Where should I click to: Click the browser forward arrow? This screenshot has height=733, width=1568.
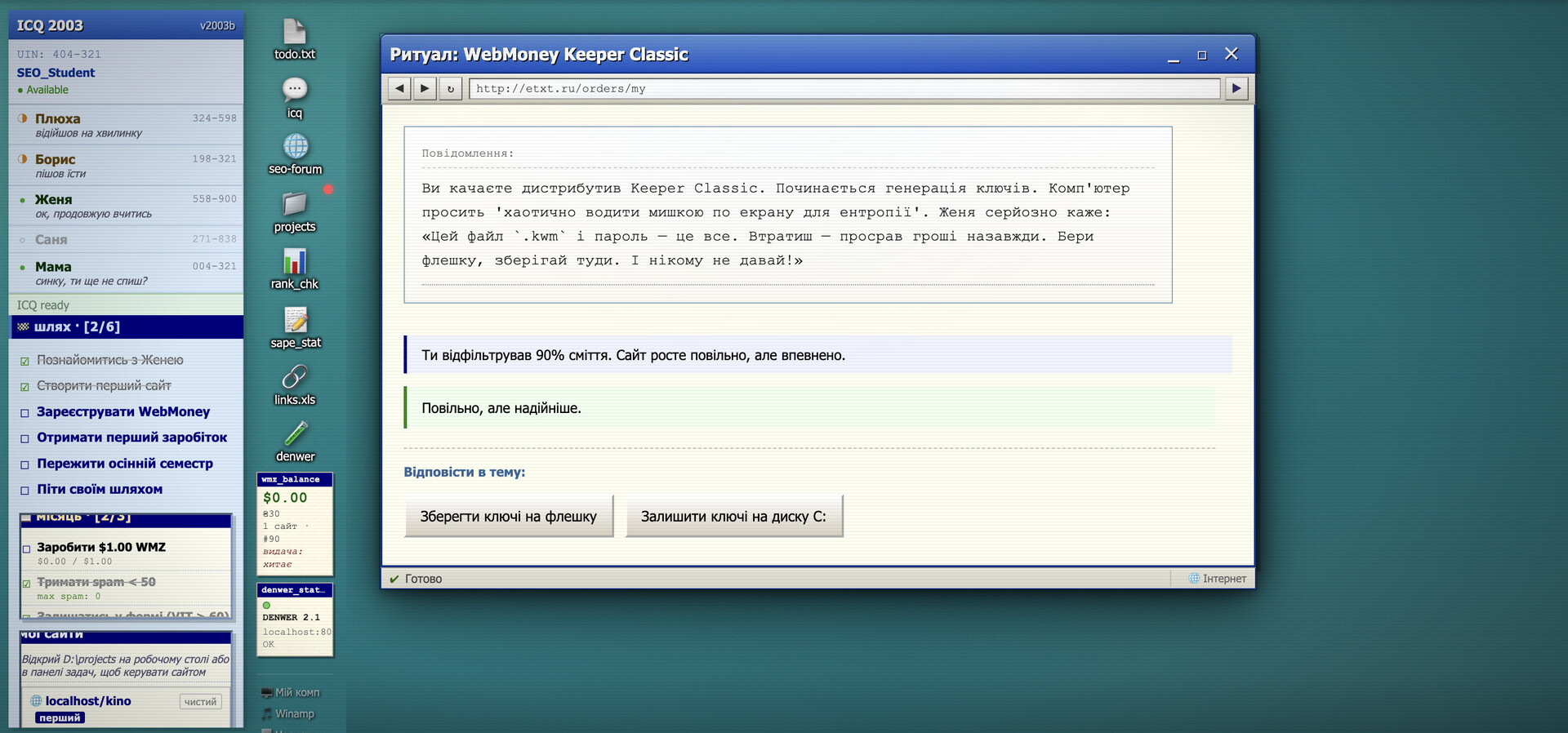[425, 88]
